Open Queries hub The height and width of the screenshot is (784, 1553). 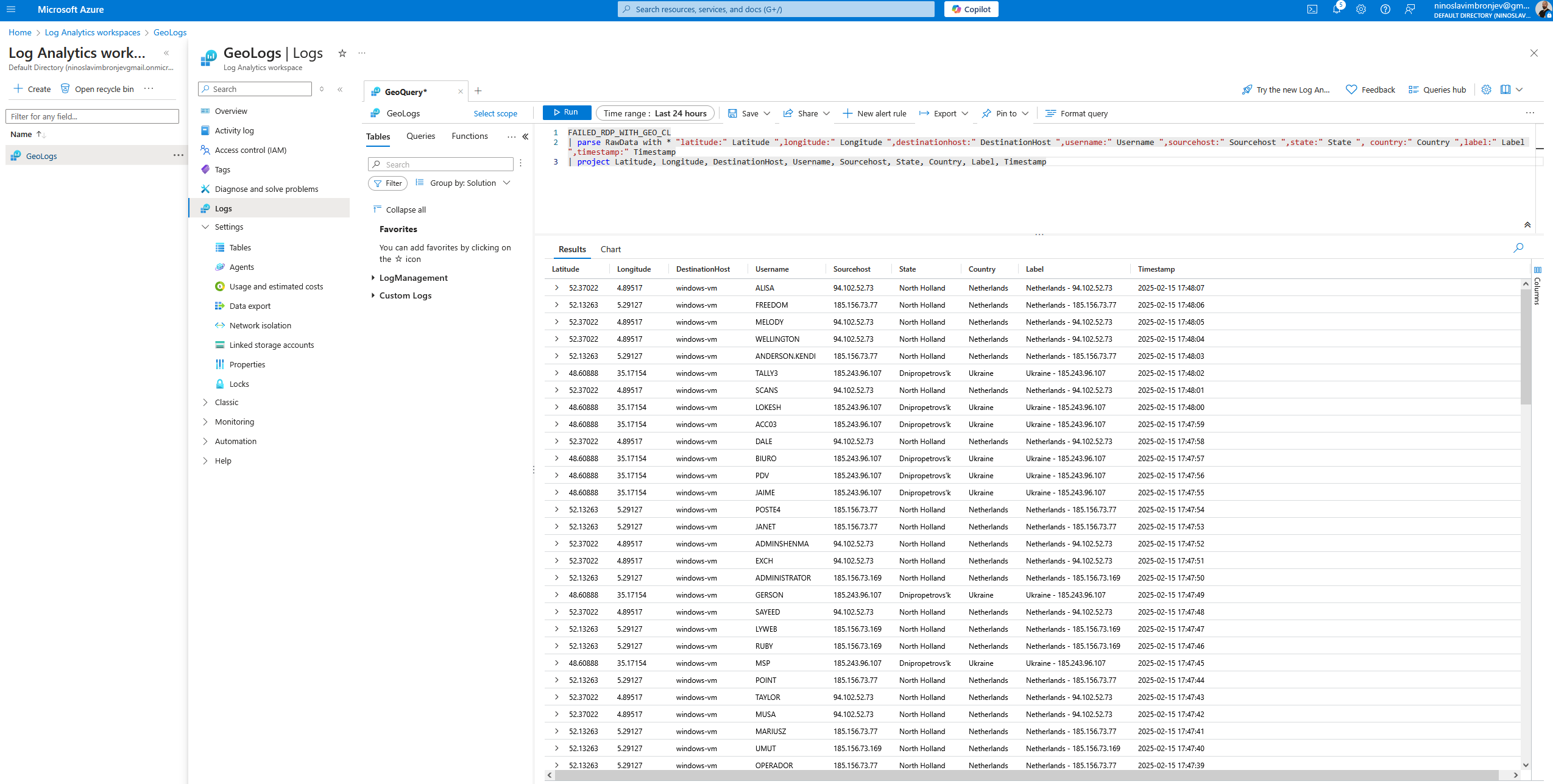click(x=1437, y=90)
